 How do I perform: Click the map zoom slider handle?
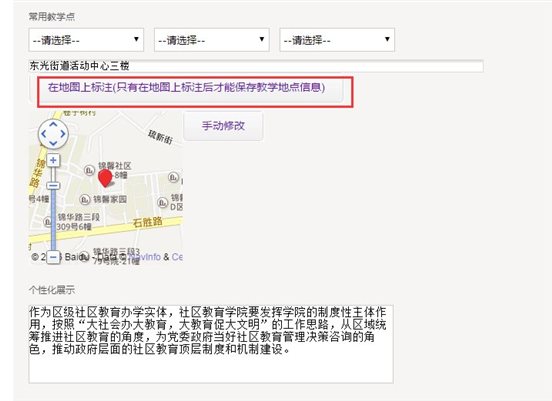(x=54, y=186)
